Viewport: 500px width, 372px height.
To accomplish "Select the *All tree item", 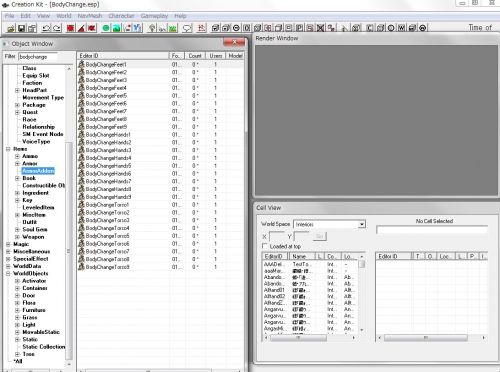I will 18,361.
